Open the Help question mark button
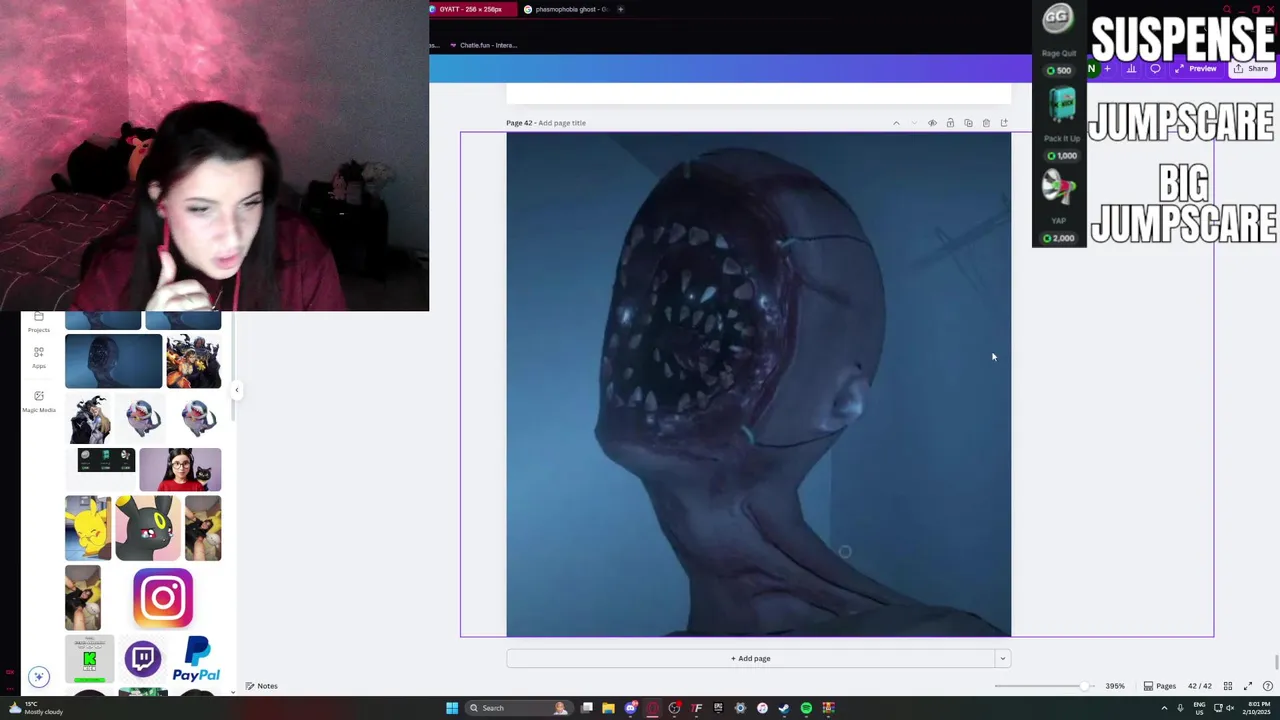This screenshot has width=1280, height=720. click(x=1268, y=686)
